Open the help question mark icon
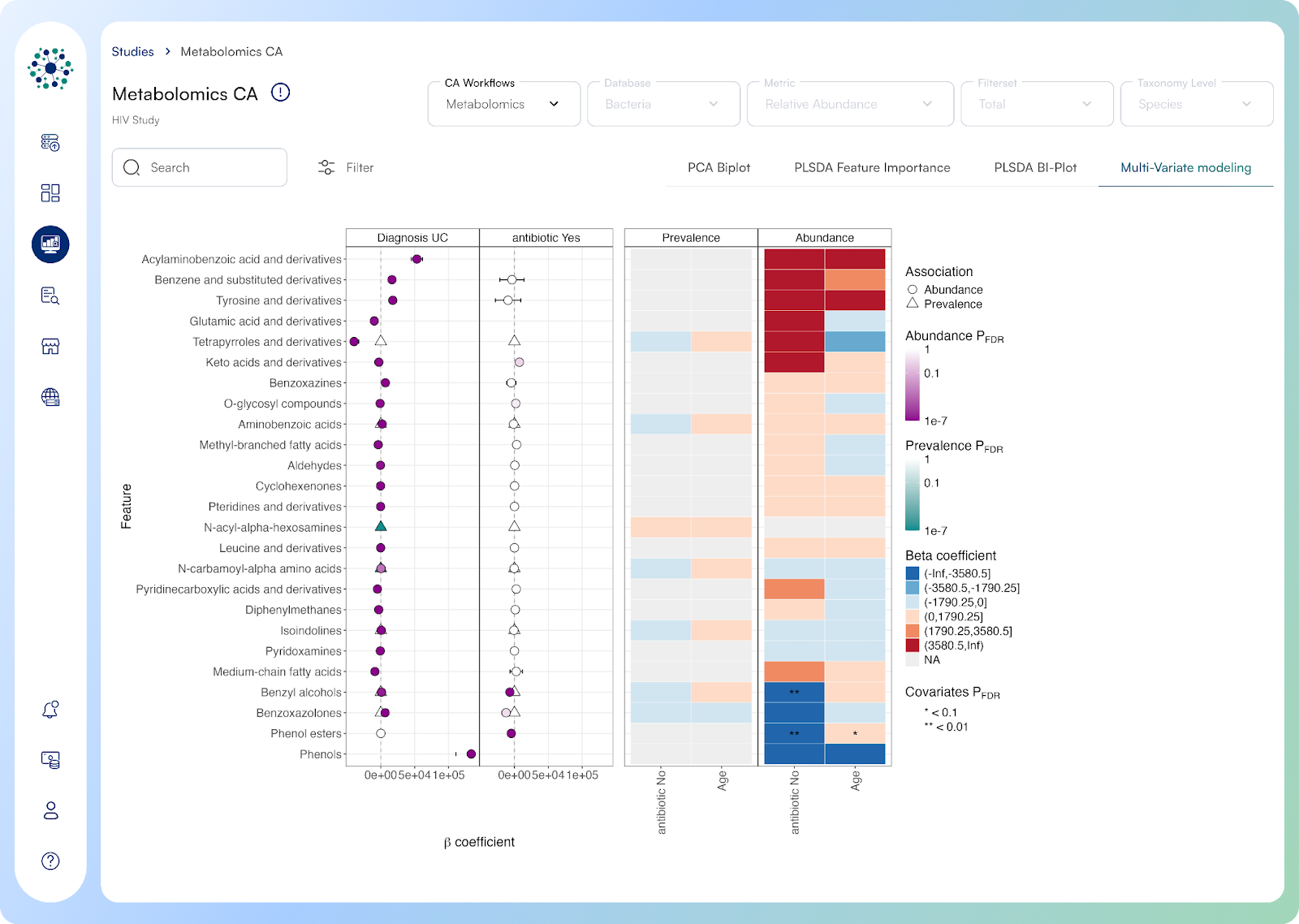Viewport: 1299px width, 924px height. (x=50, y=861)
